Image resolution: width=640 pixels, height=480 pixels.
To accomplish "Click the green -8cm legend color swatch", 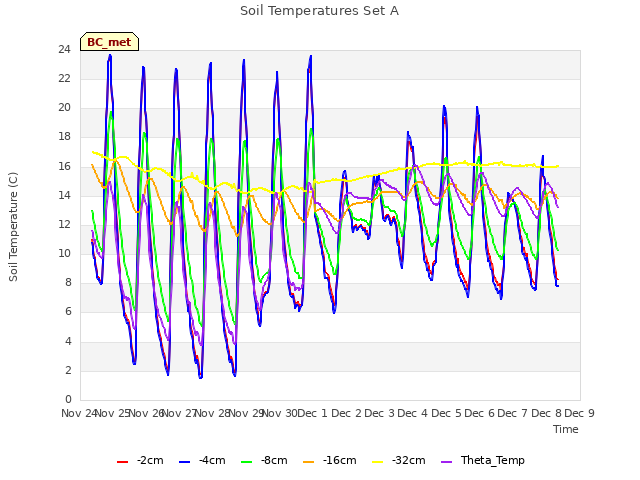I will point(247,462).
